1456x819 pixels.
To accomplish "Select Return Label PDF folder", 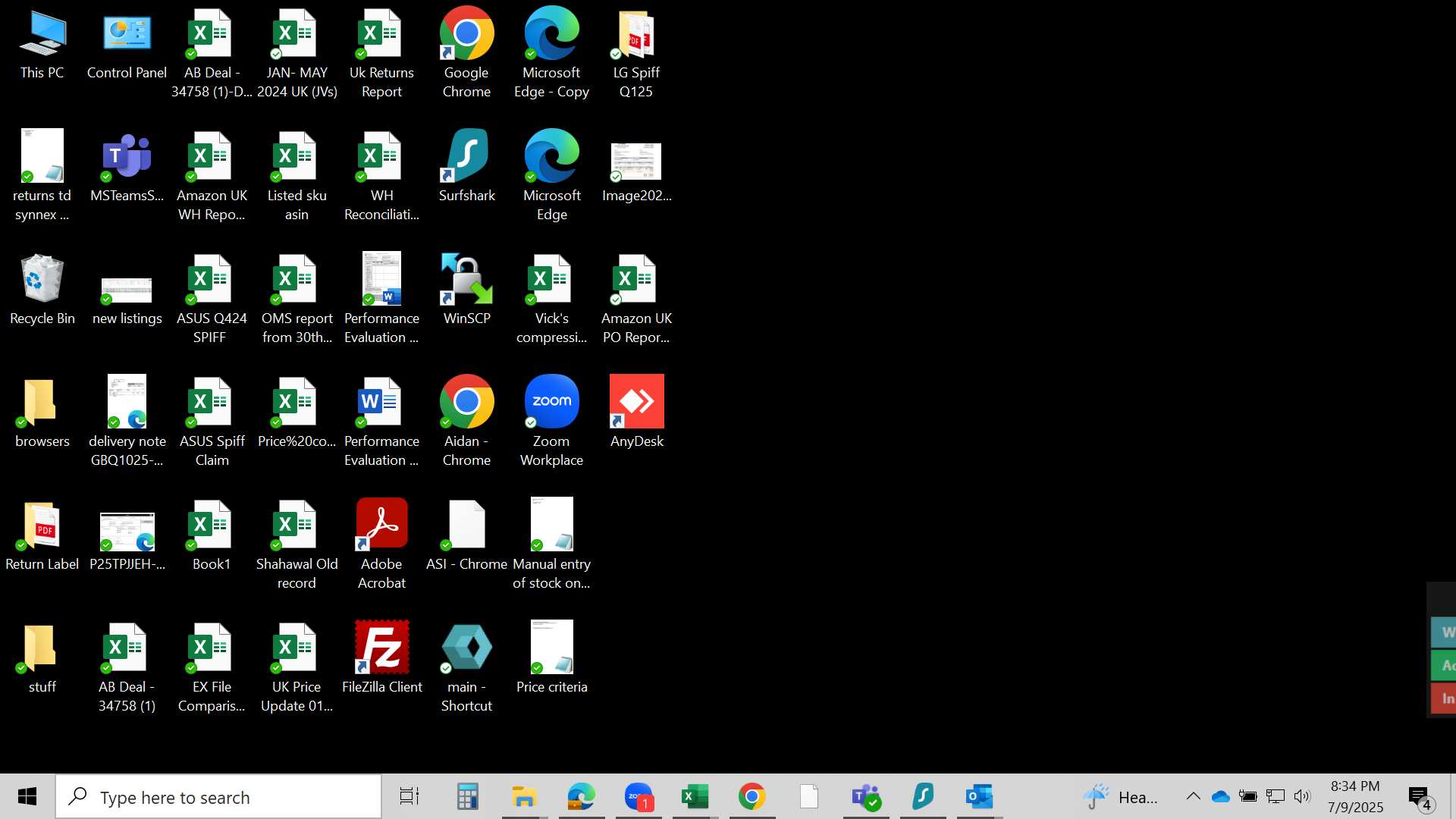I will 42,536.
